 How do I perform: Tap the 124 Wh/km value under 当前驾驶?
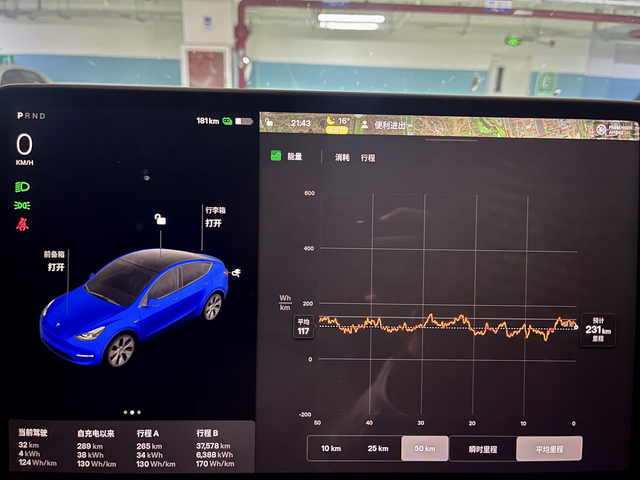(38, 463)
